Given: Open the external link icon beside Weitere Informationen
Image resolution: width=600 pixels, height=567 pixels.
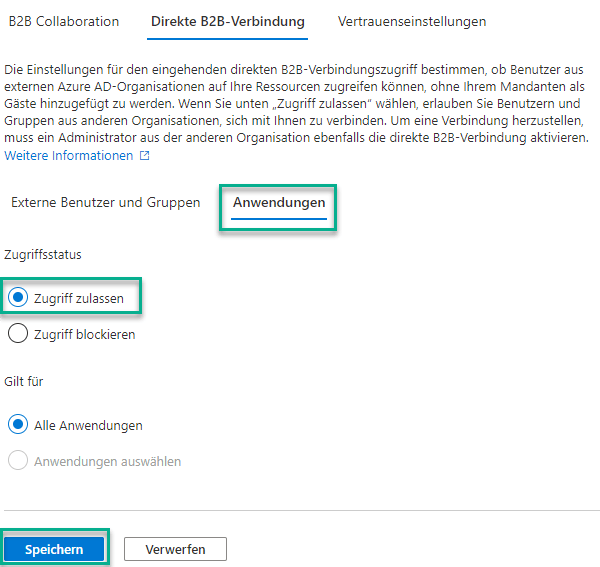Looking at the screenshot, I should click(145, 155).
